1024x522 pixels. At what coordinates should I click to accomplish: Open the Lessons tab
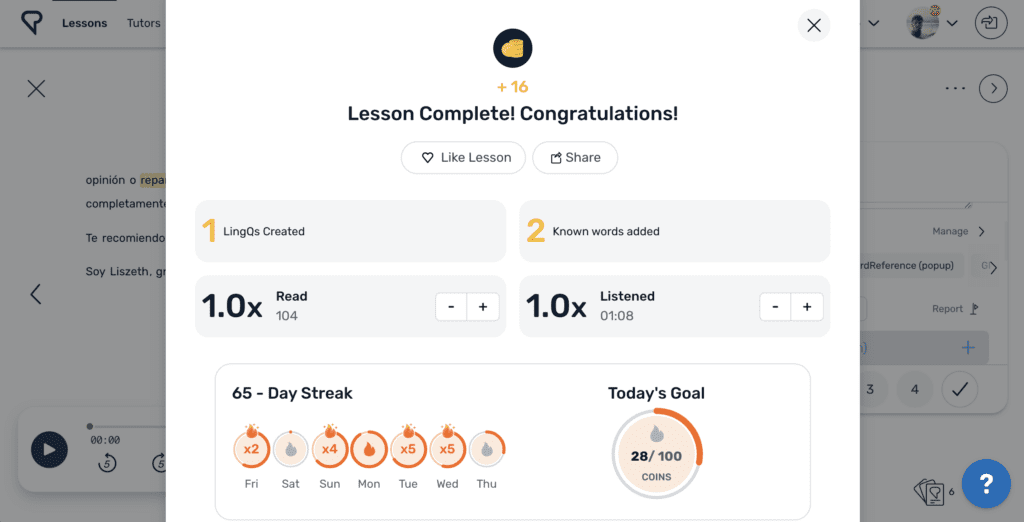[x=84, y=23]
